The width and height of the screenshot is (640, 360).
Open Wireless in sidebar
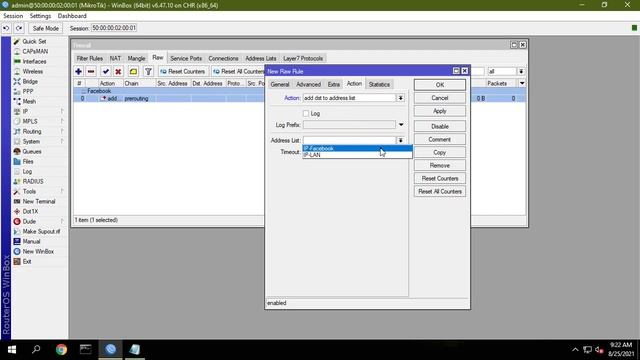(x=33, y=71)
